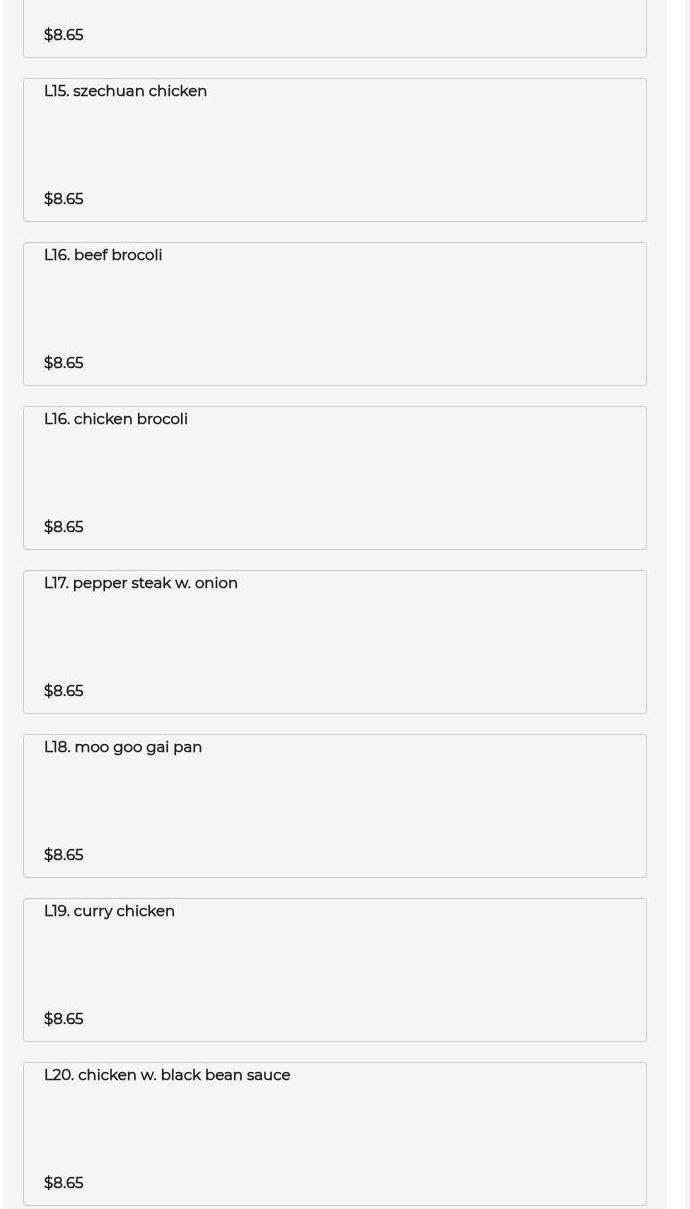This screenshot has width=690, height=1209.
Task: Click the $8.65 price under szechuan chicken
Action: (64, 199)
